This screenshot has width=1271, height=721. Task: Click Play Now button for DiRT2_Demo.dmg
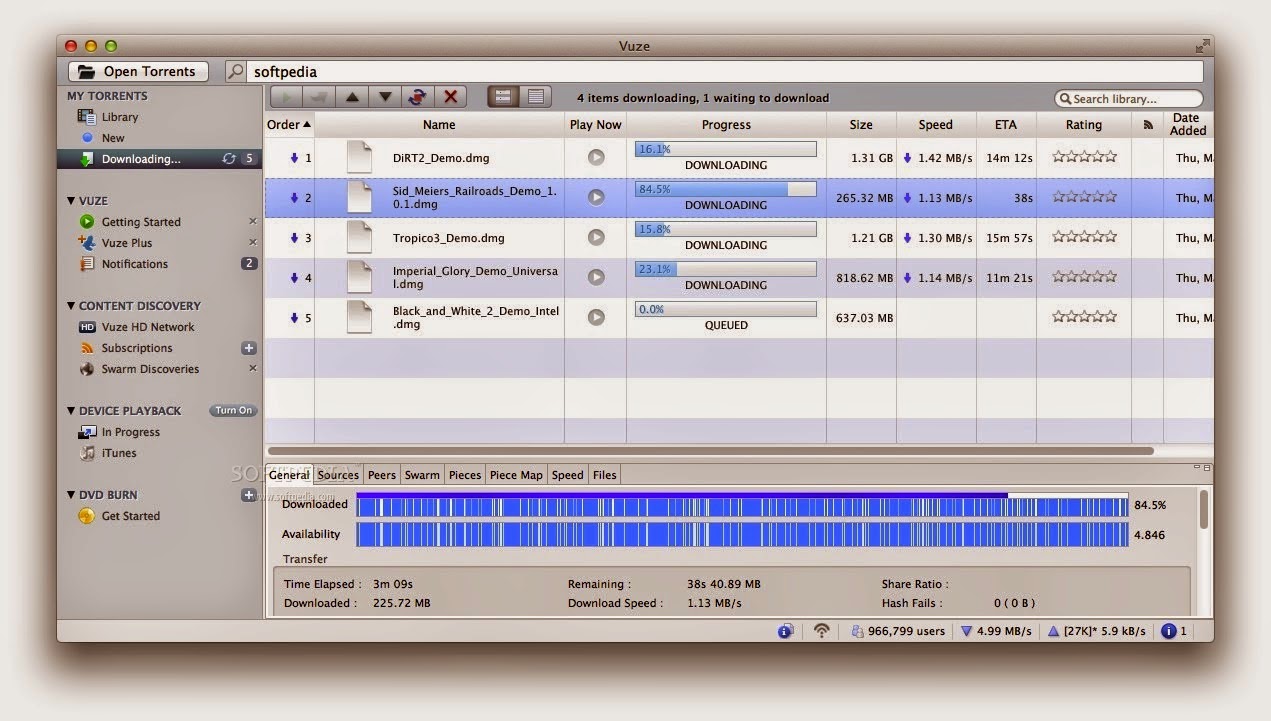click(x=596, y=157)
